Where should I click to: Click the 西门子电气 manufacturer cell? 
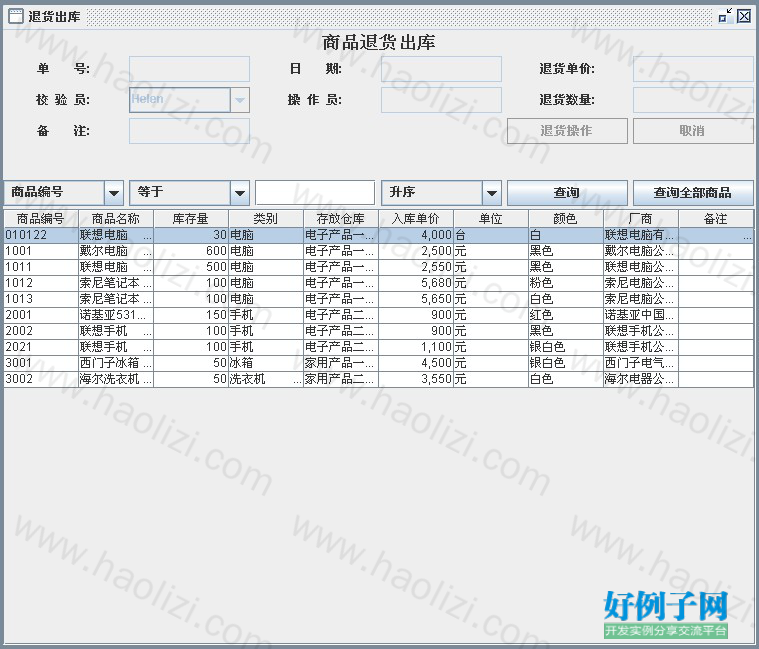641,363
